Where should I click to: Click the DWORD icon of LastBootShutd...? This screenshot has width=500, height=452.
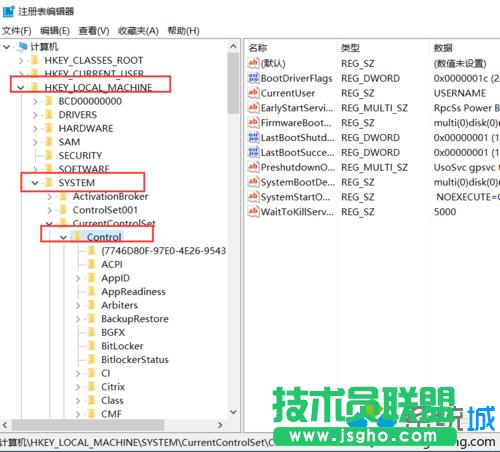253,137
